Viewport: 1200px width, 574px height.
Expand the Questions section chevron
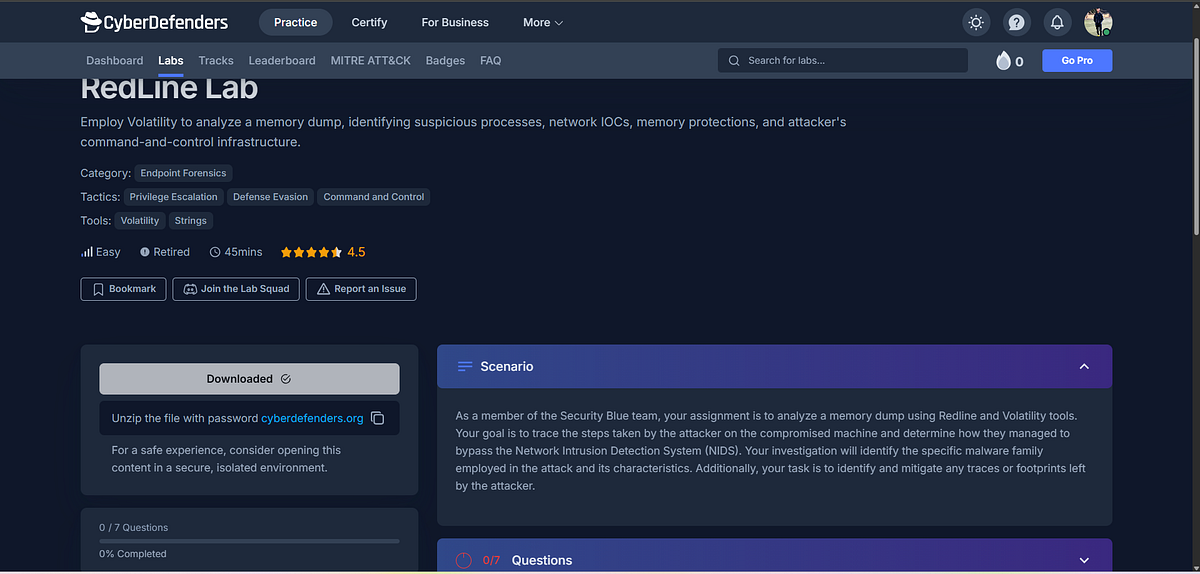1084,560
